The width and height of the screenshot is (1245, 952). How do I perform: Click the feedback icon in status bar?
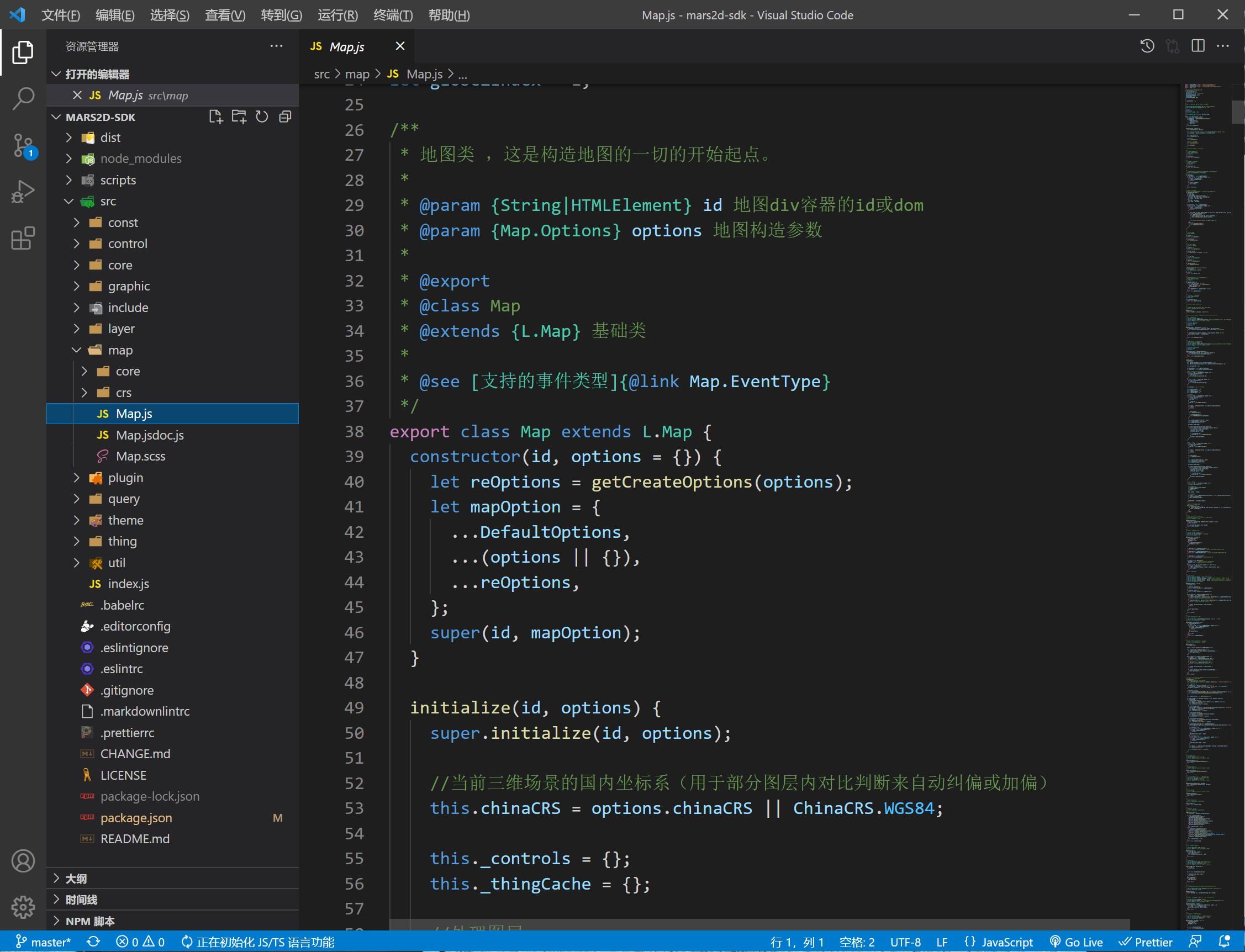(x=1196, y=942)
